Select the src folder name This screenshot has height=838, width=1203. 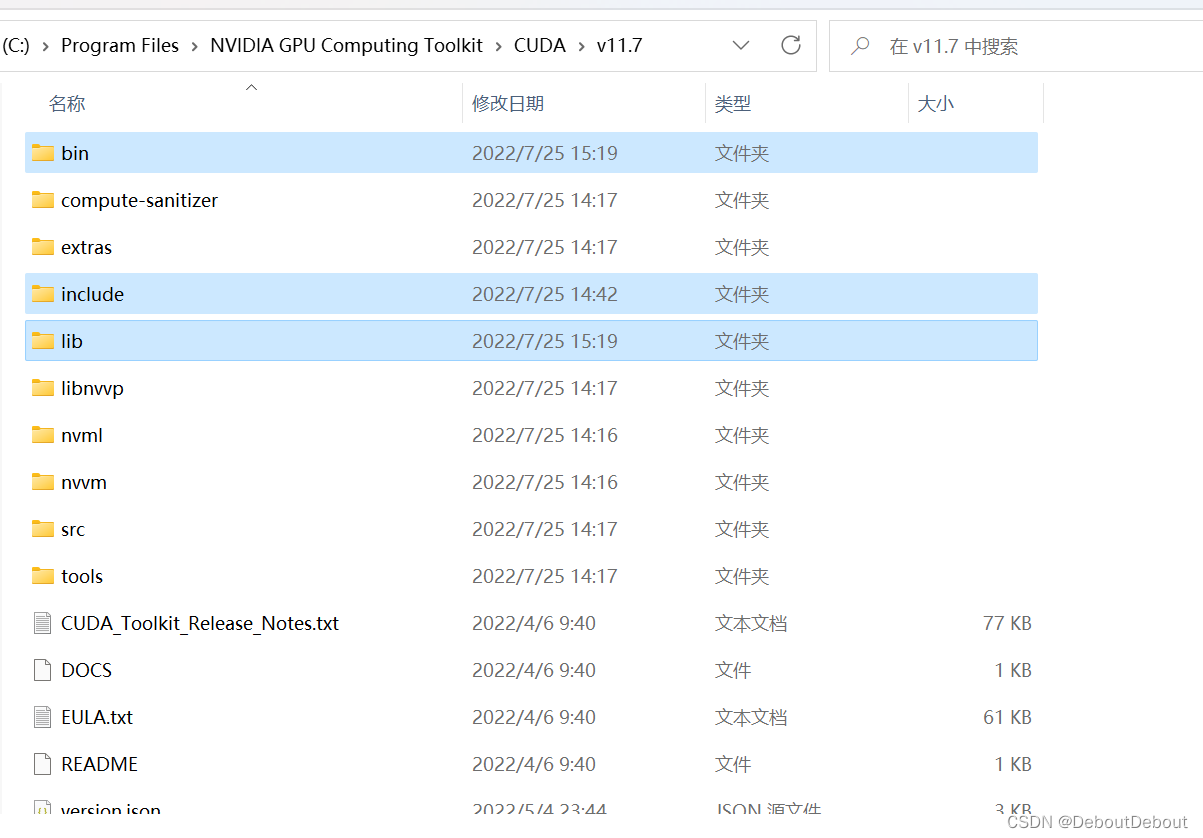pos(73,529)
